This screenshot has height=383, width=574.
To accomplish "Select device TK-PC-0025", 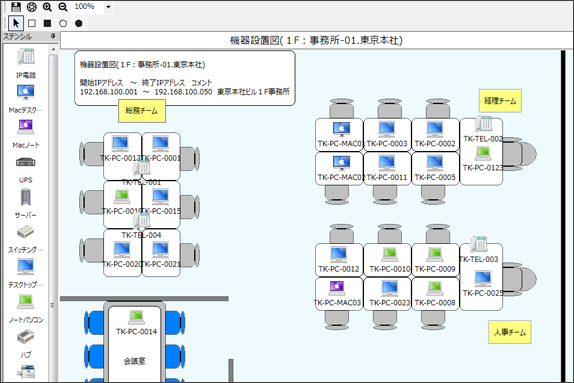I will tap(483, 278).
